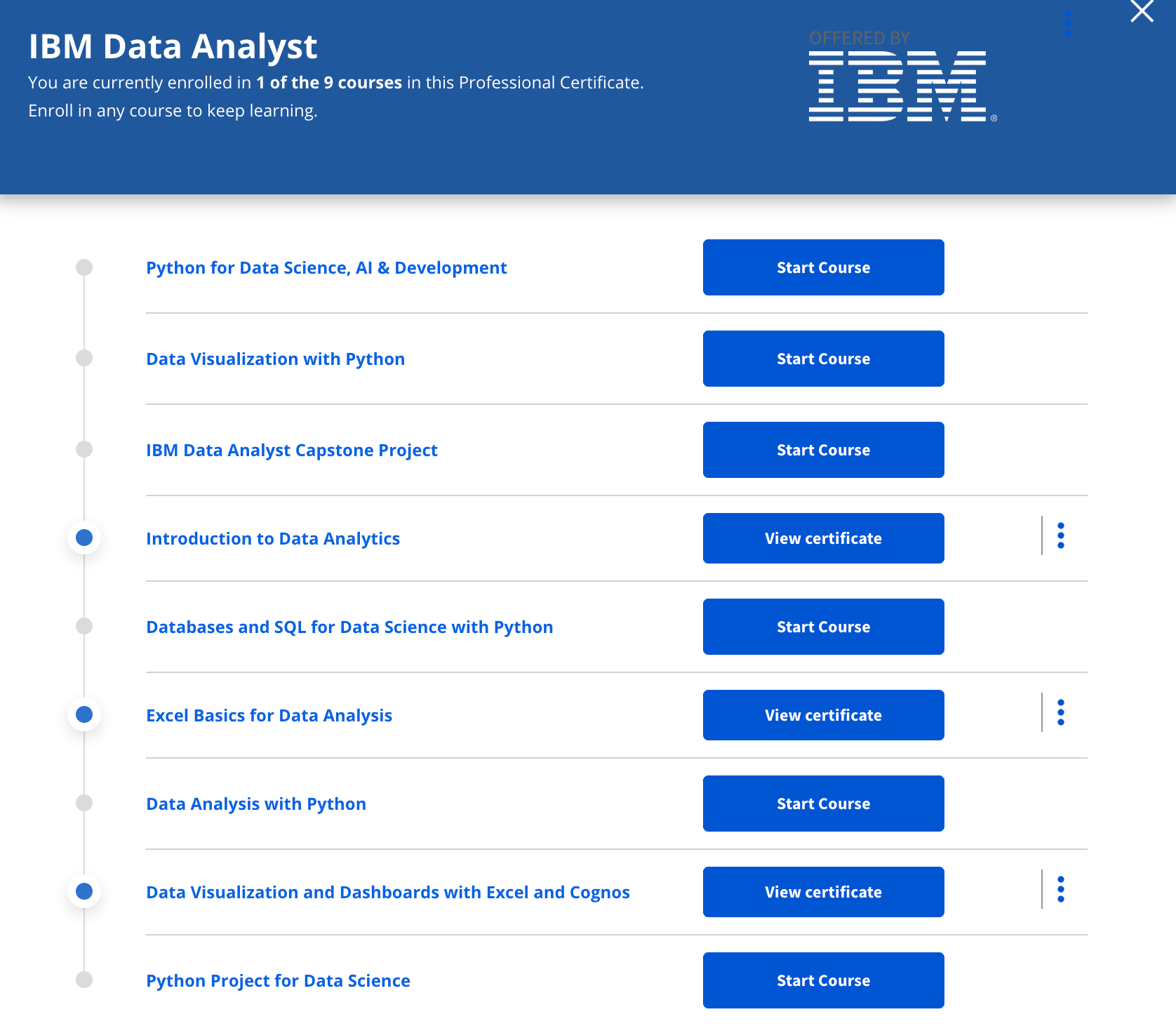
Task: Click the blue progress dot for Excel Basics
Action: pyautogui.click(x=84, y=714)
